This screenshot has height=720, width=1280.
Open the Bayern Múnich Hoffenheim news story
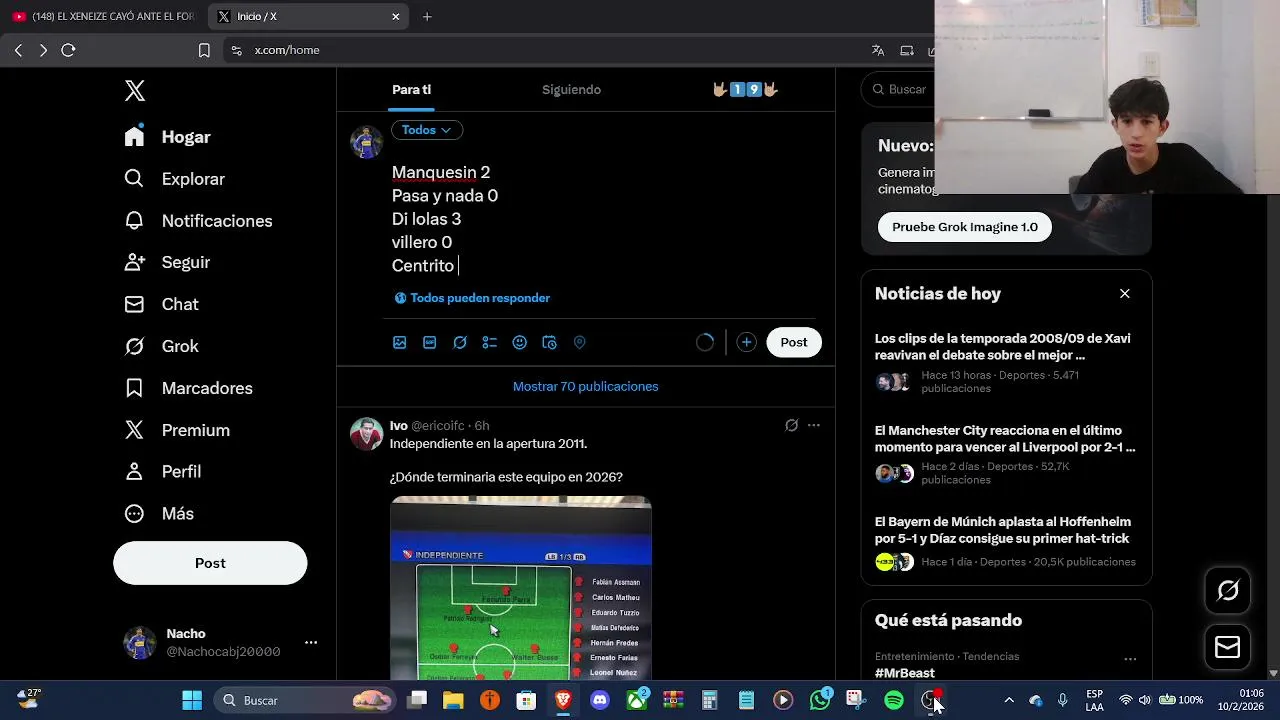pyautogui.click(x=1006, y=544)
